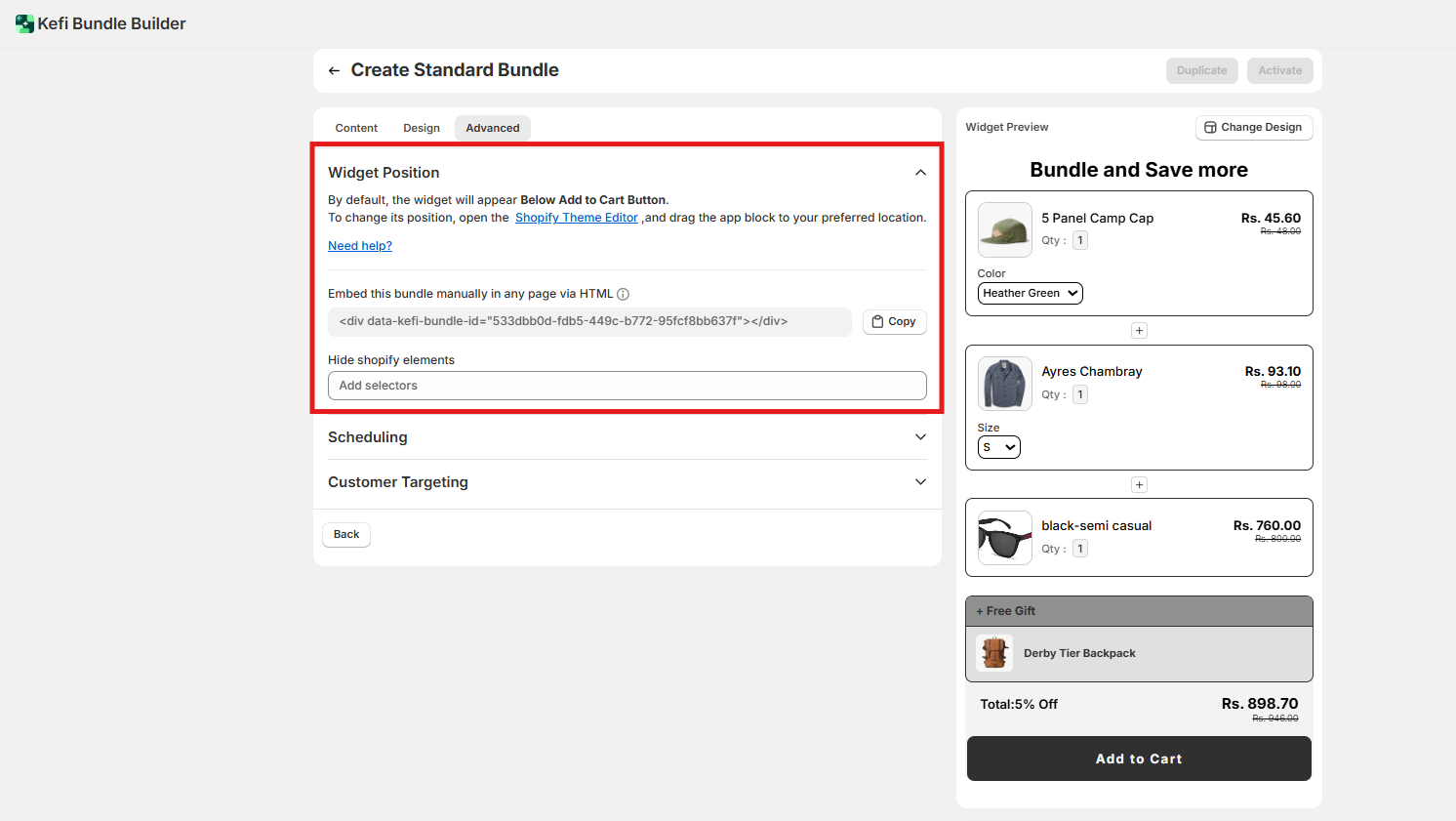The width and height of the screenshot is (1456, 821).
Task: Open the Heather Green color dropdown
Action: 1030,293
